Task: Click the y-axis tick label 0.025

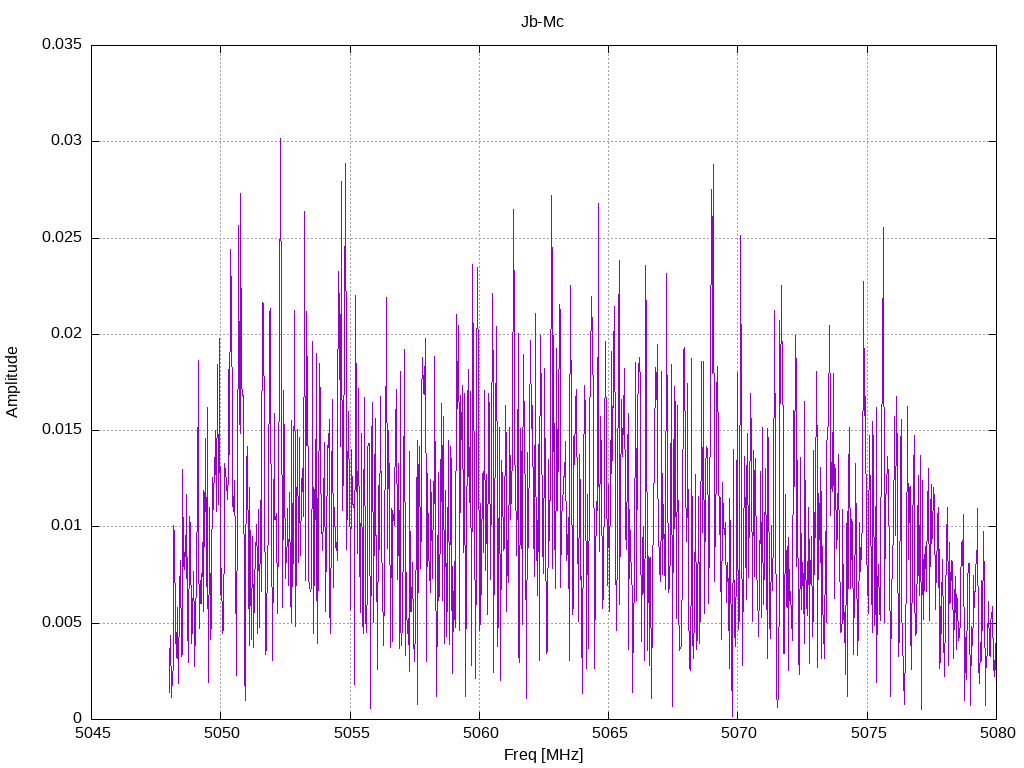Action: click(x=62, y=237)
